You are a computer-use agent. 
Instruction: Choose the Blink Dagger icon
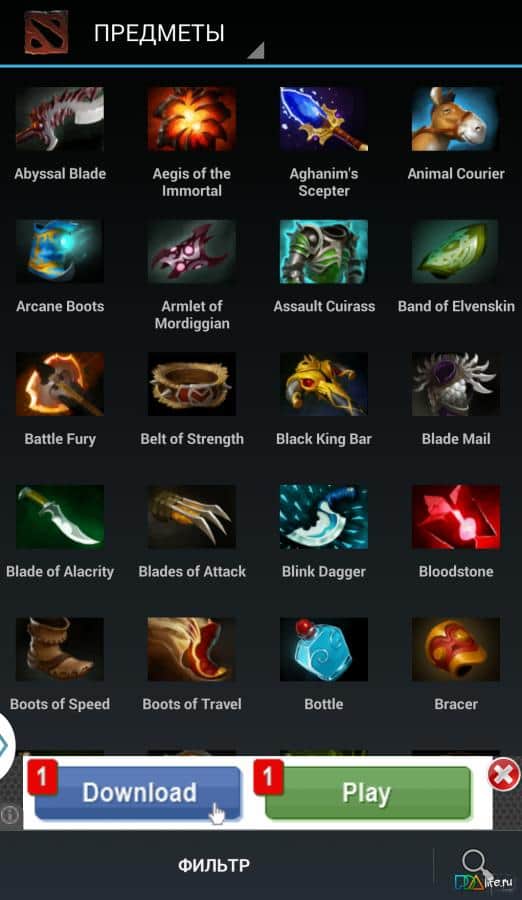click(x=324, y=517)
